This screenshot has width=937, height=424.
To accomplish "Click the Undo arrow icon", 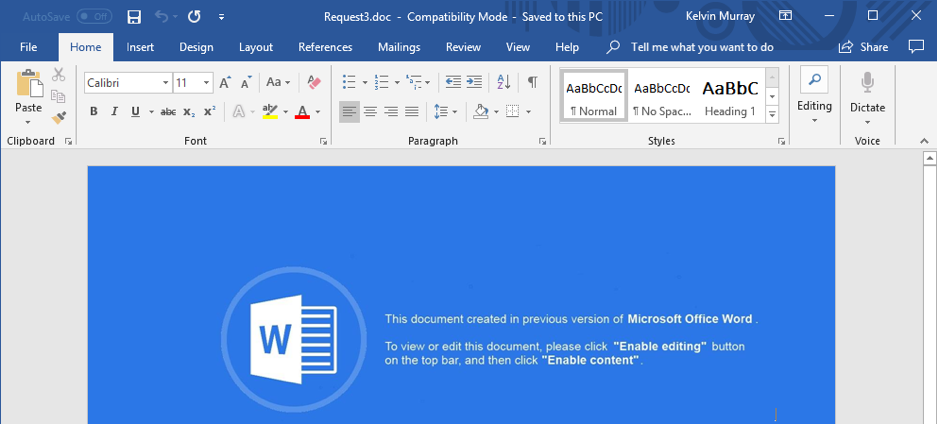I will click(x=161, y=17).
